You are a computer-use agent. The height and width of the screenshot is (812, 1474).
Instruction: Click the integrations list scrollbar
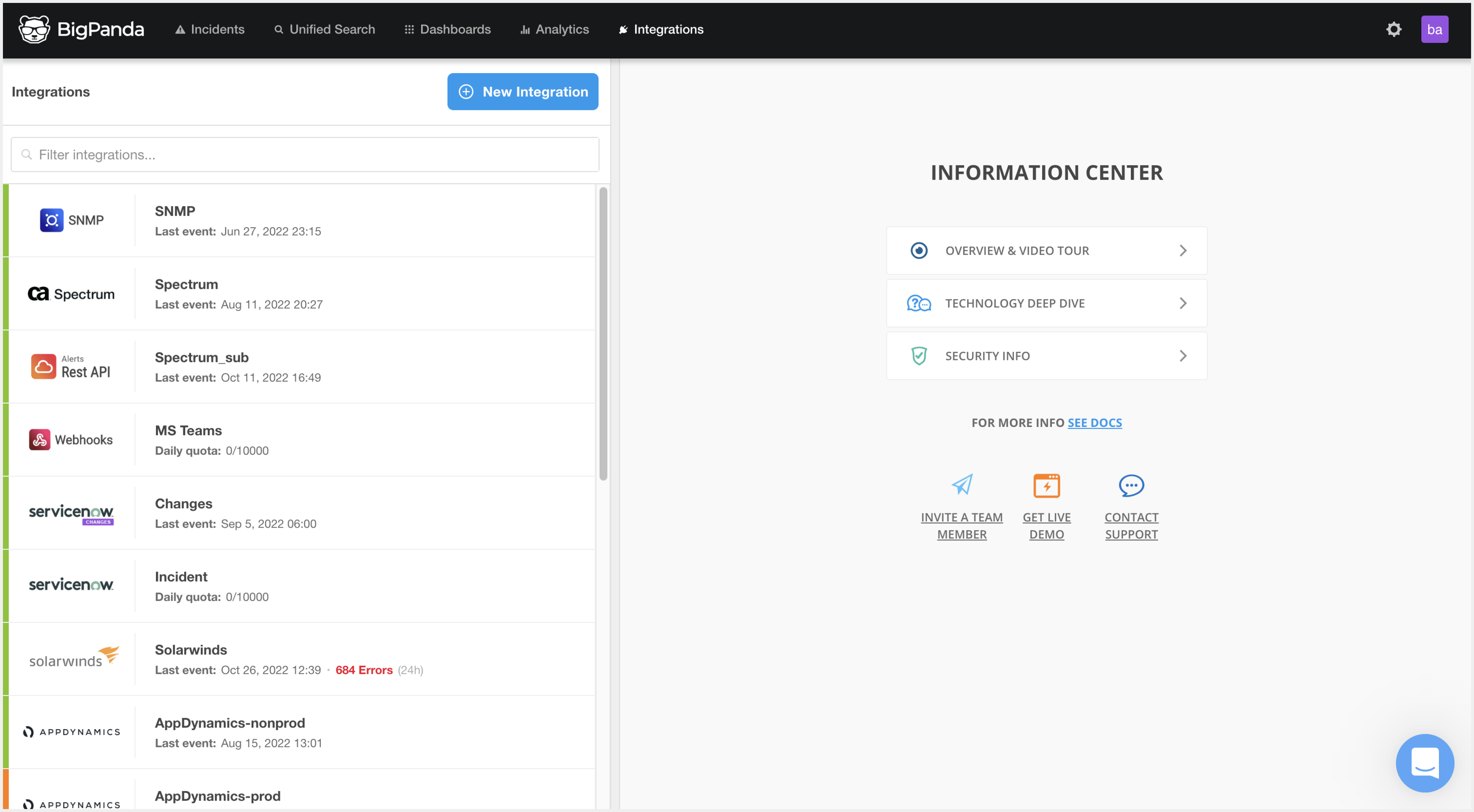(x=603, y=334)
